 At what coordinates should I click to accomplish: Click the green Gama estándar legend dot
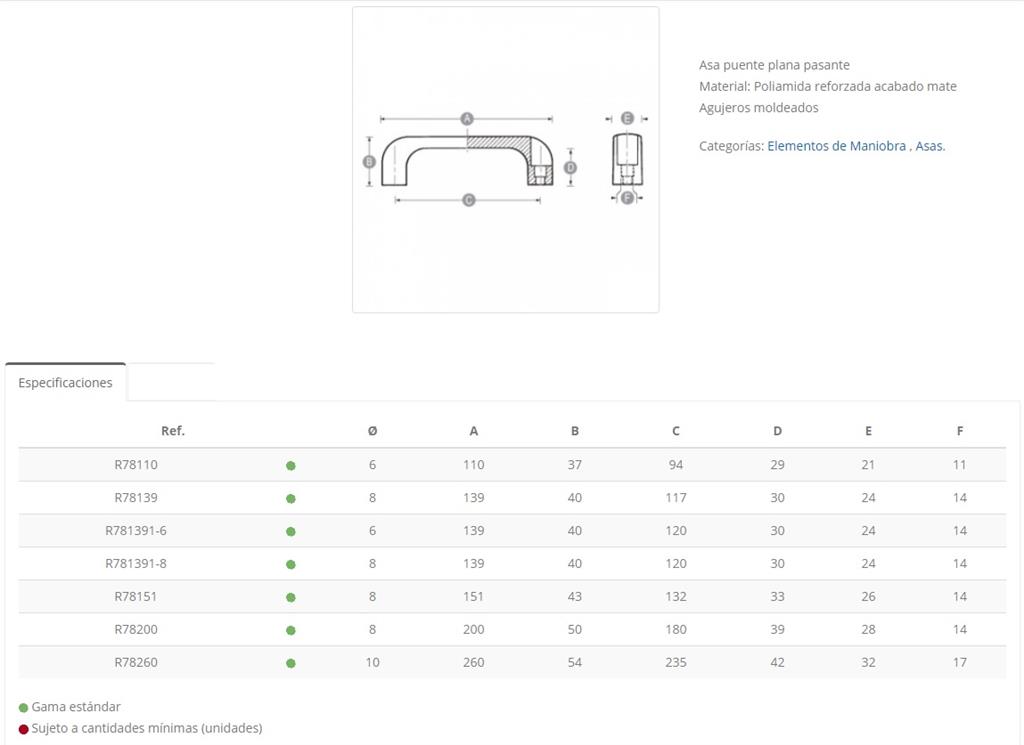(24, 708)
